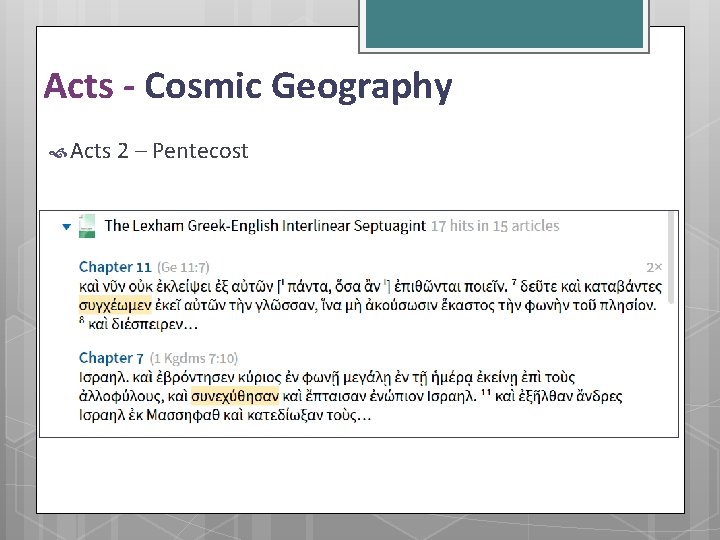Click the teal rectangle at slide top

coord(504,24)
